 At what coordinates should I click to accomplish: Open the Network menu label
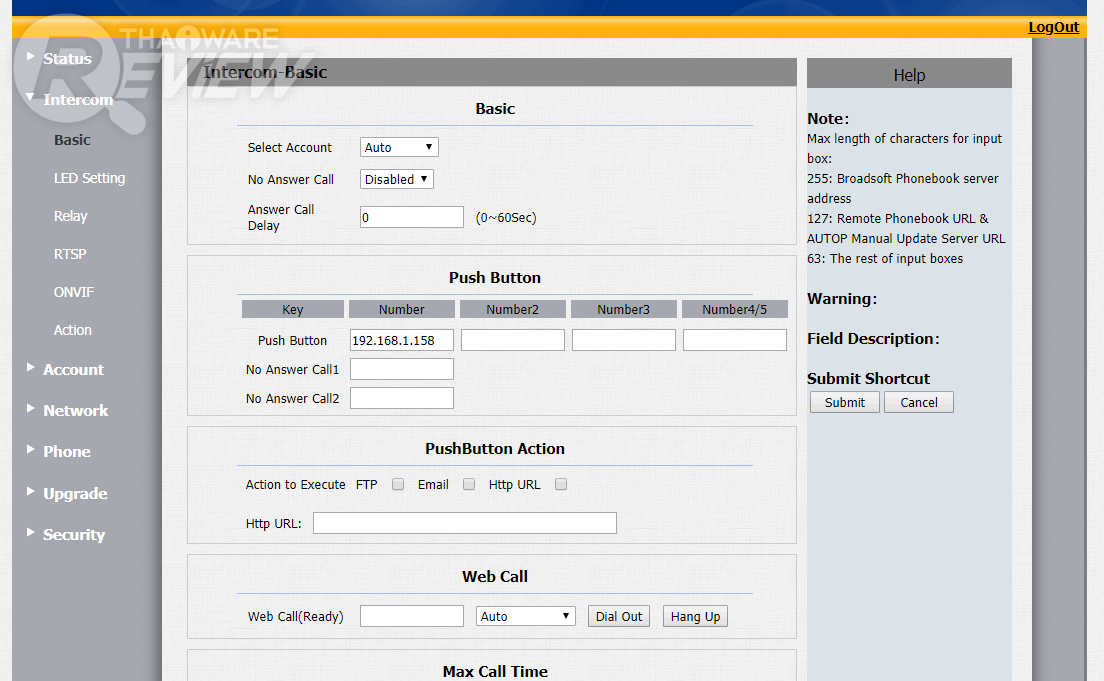pos(75,411)
